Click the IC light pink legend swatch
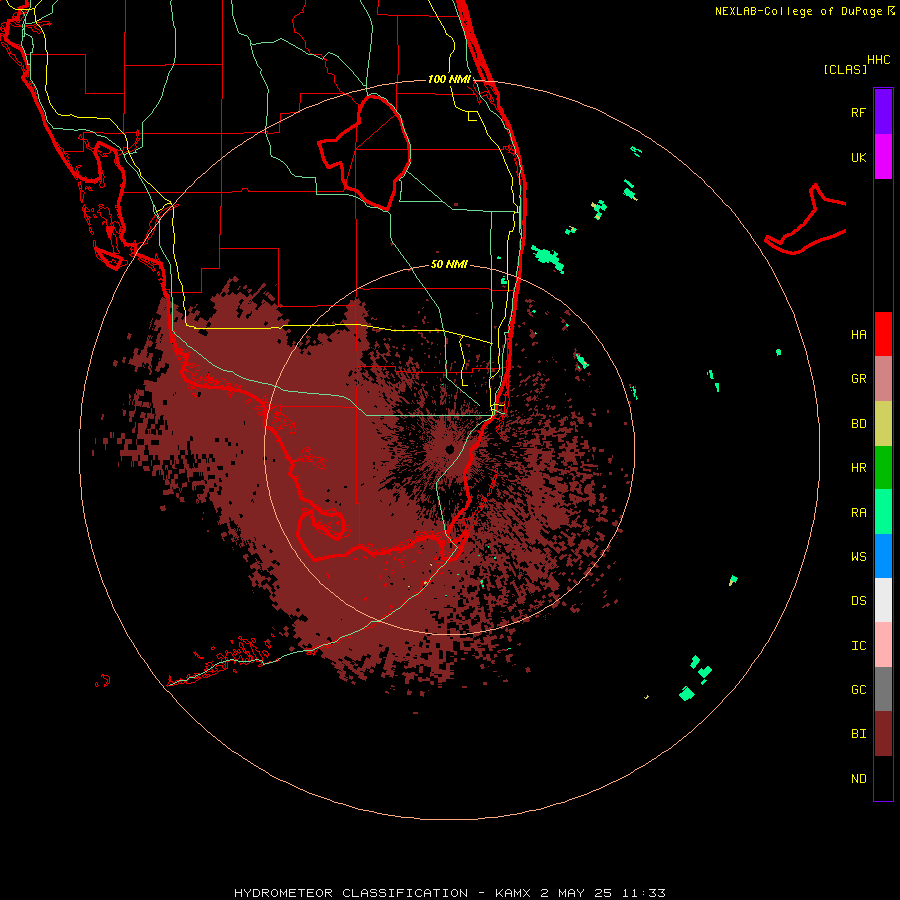Viewport: 900px width, 900px height. click(883, 645)
